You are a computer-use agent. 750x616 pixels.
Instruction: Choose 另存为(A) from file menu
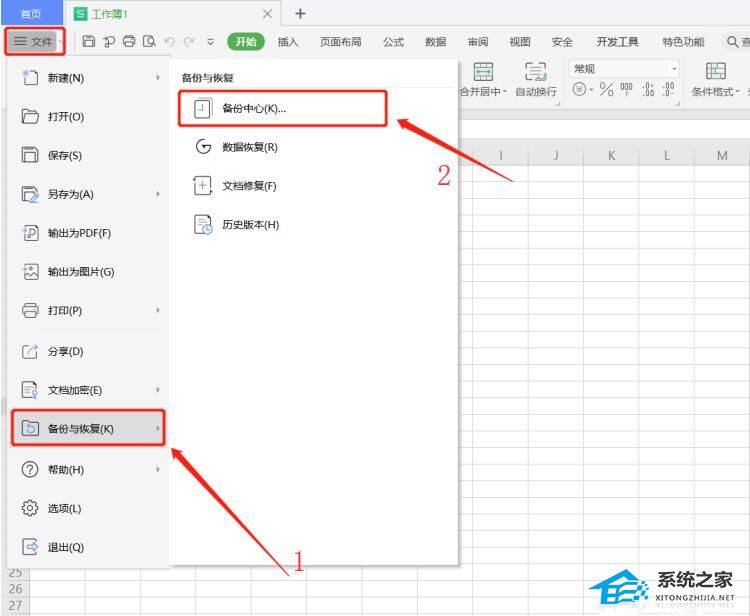pyautogui.click(x=88, y=194)
